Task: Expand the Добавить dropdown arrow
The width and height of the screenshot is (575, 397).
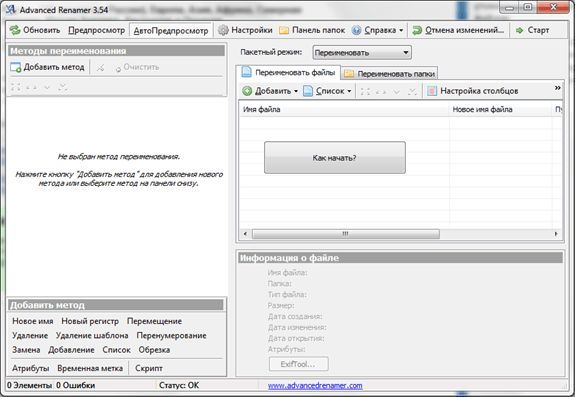Action: pos(296,91)
